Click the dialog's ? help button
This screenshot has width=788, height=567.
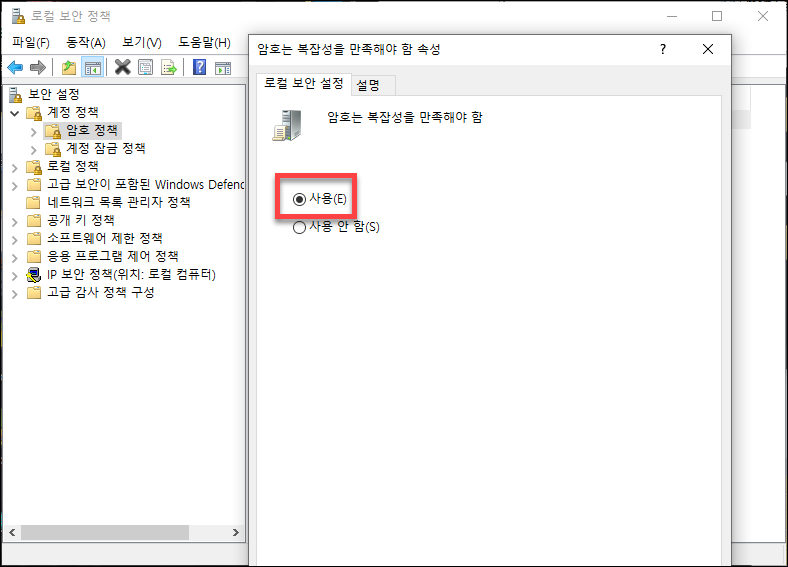coord(663,49)
